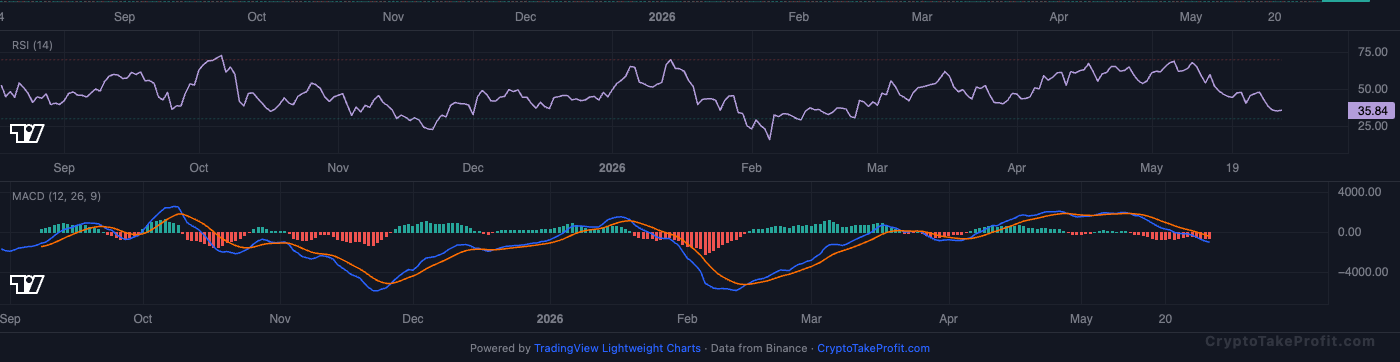Click the 19 date label on the RSI time axis
Viewport: 1400px width, 362px height.
click(1232, 168)
